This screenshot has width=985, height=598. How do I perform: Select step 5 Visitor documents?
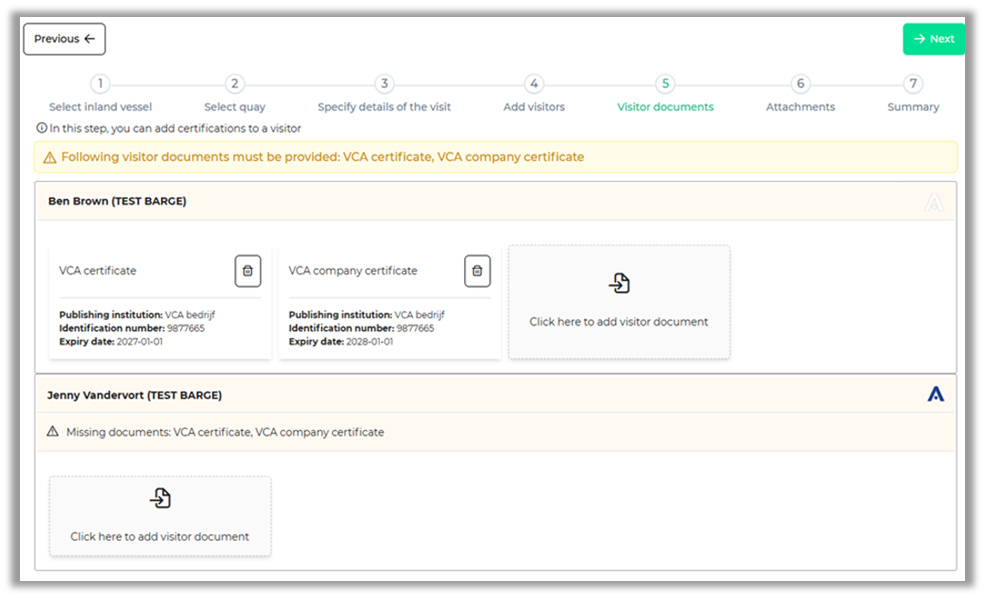tap(665, 85)
